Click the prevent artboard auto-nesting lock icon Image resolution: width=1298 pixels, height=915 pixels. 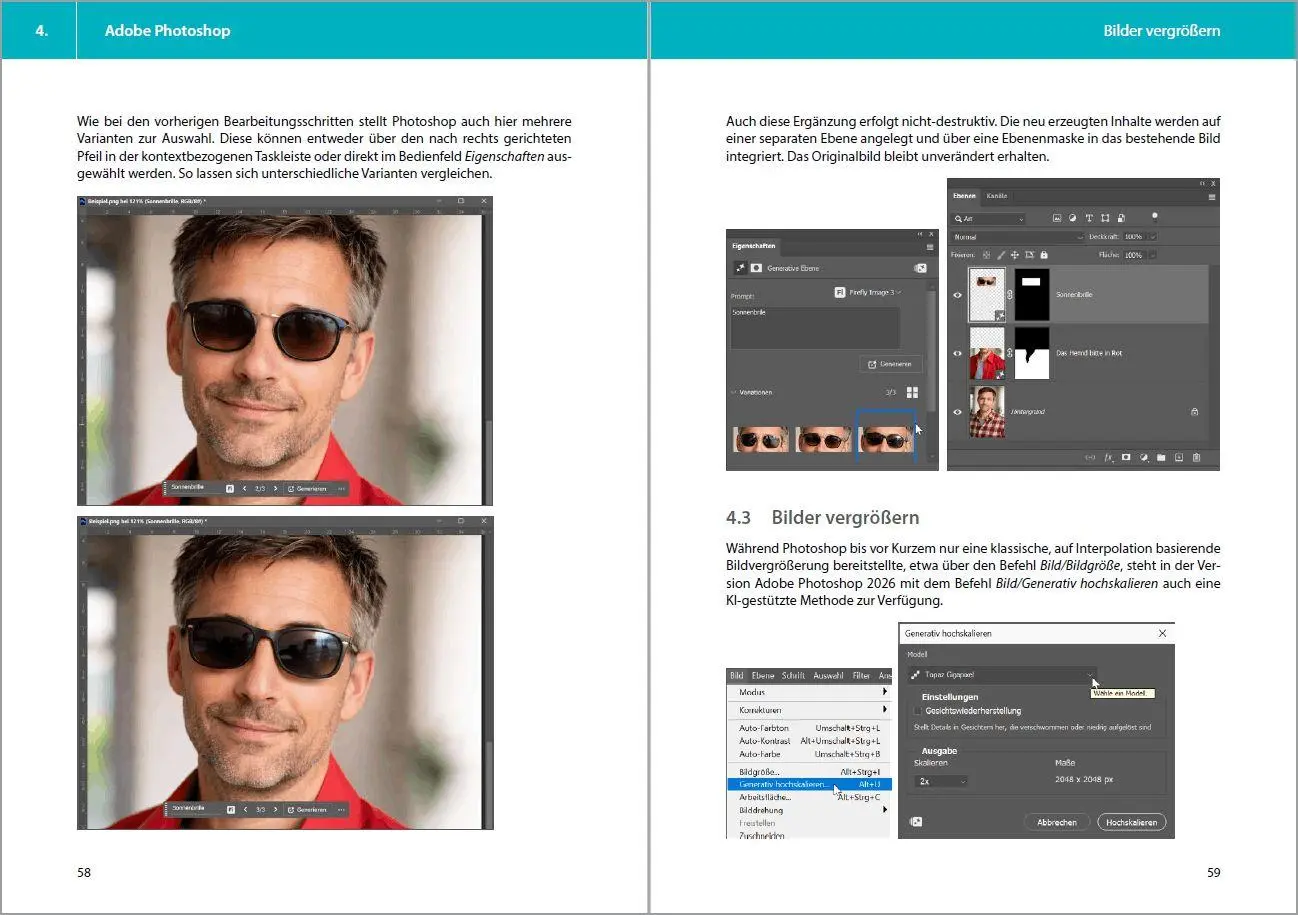click(1029, 255)
